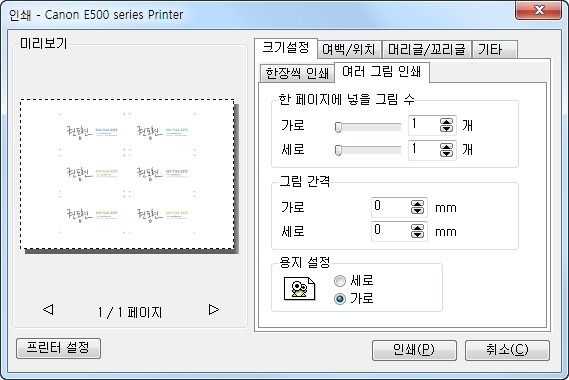Switch to the 크기설정 tab
The image size is (569, 380).
pyautogui.click(x=286, y=48)
